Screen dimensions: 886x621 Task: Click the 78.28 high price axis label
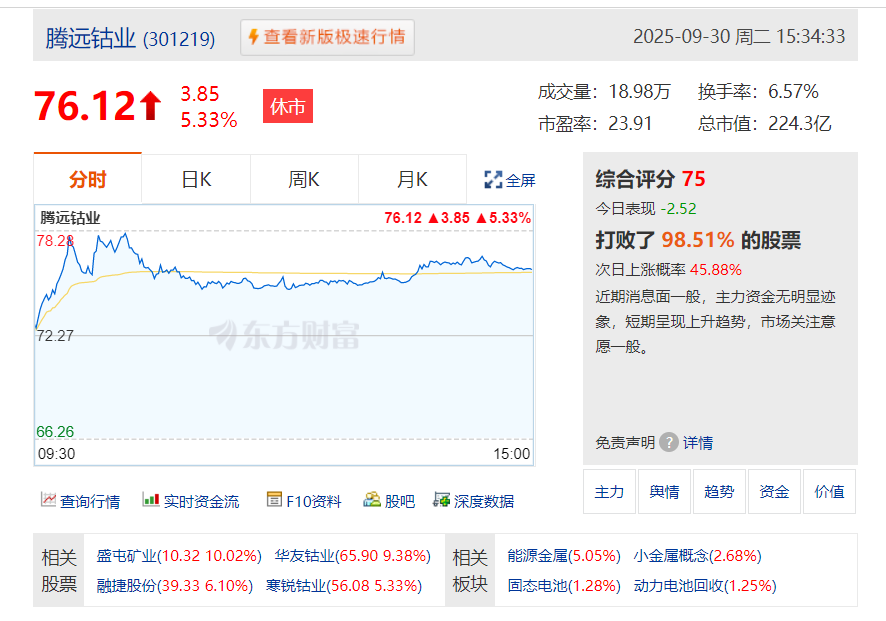tap(55, 241)
